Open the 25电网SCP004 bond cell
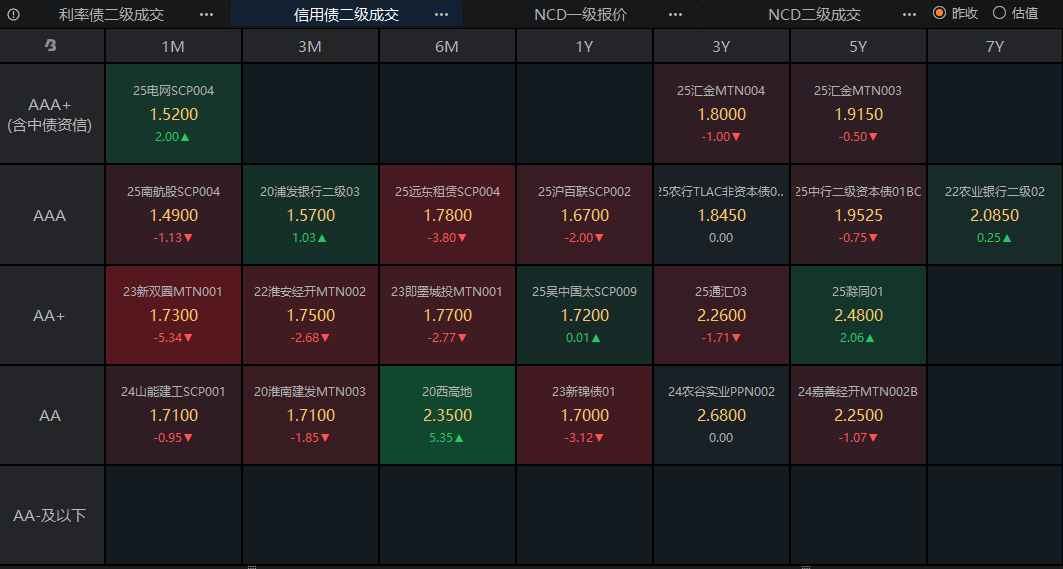The width and height of the screenshot is (1063, 569). pyautogui.click(x=174, y=113)
